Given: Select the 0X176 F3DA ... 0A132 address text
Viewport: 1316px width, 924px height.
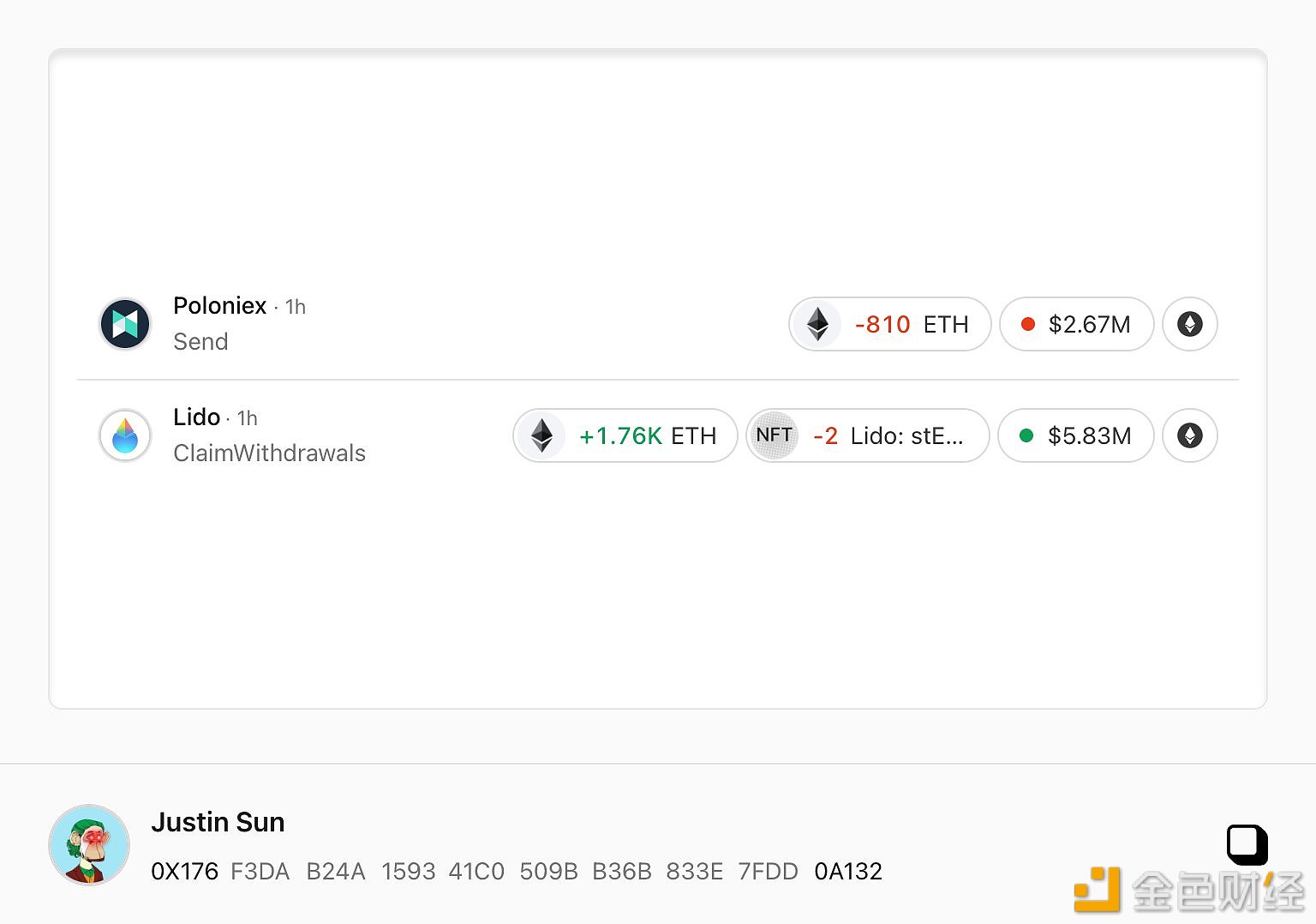Looking at the screenshot, I should point(517,872).
